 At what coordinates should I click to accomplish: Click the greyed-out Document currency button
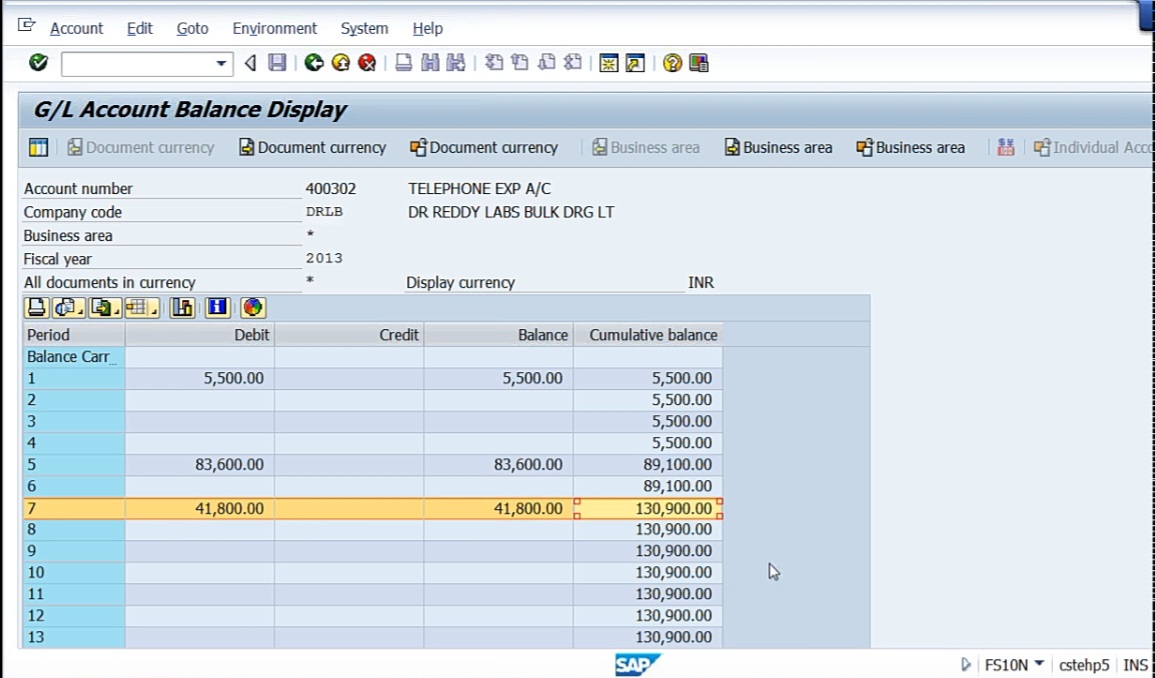click(141, 147)
